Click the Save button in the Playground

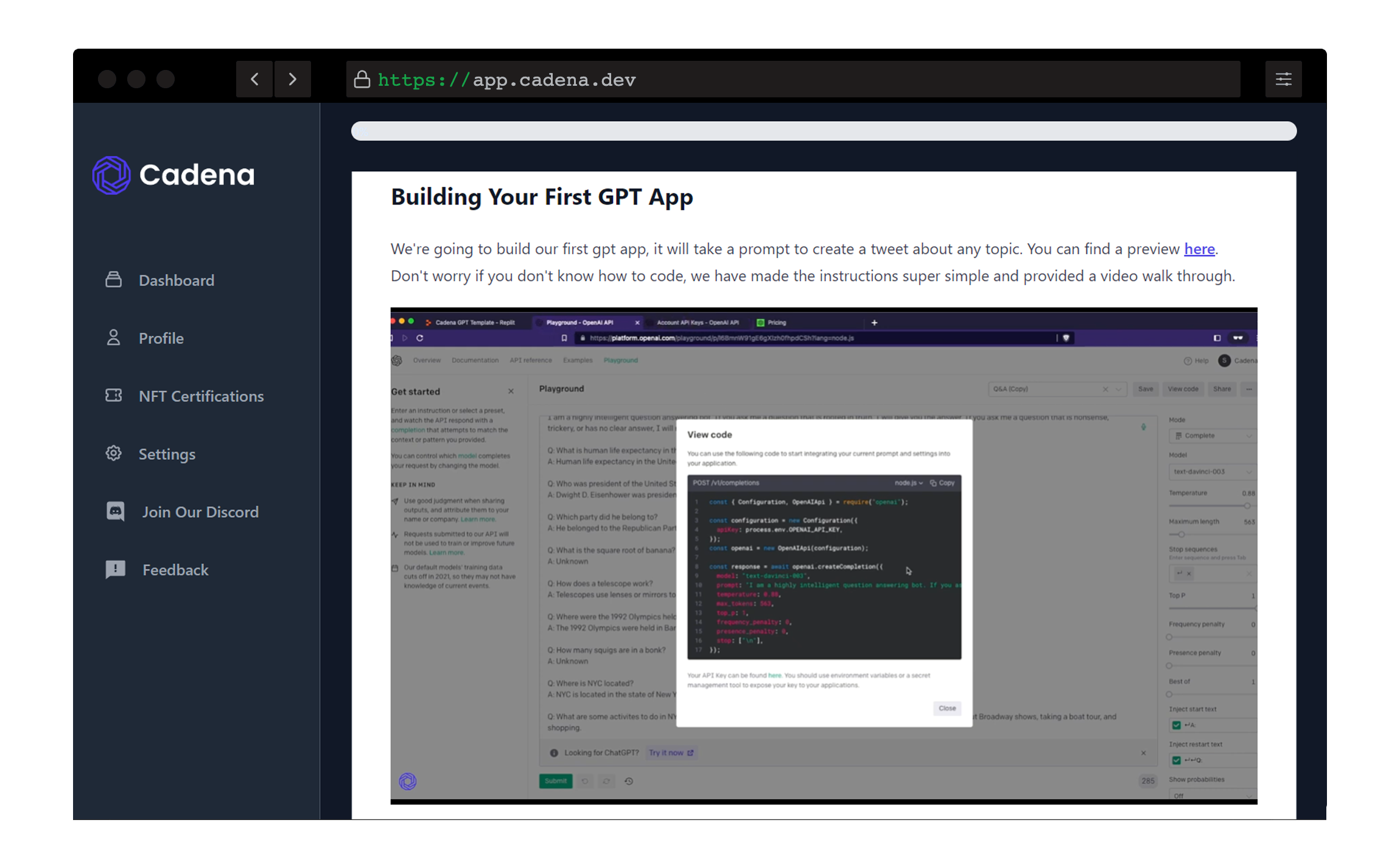point(1146,389)
